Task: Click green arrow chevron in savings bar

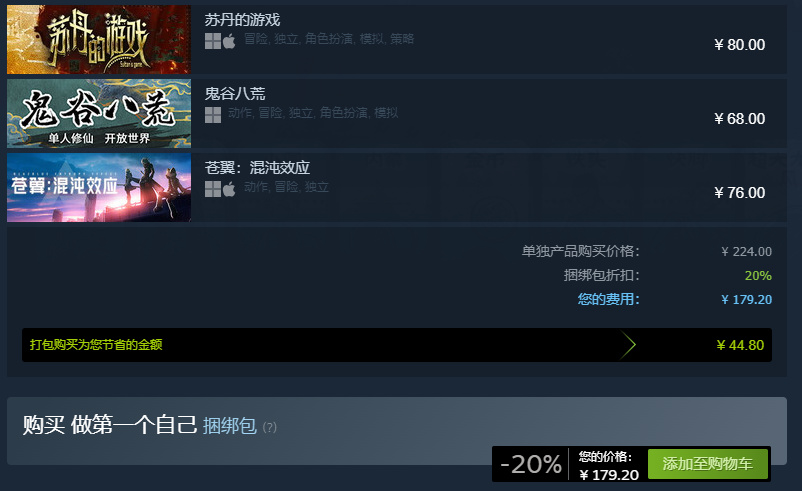Action: [628, 345]
